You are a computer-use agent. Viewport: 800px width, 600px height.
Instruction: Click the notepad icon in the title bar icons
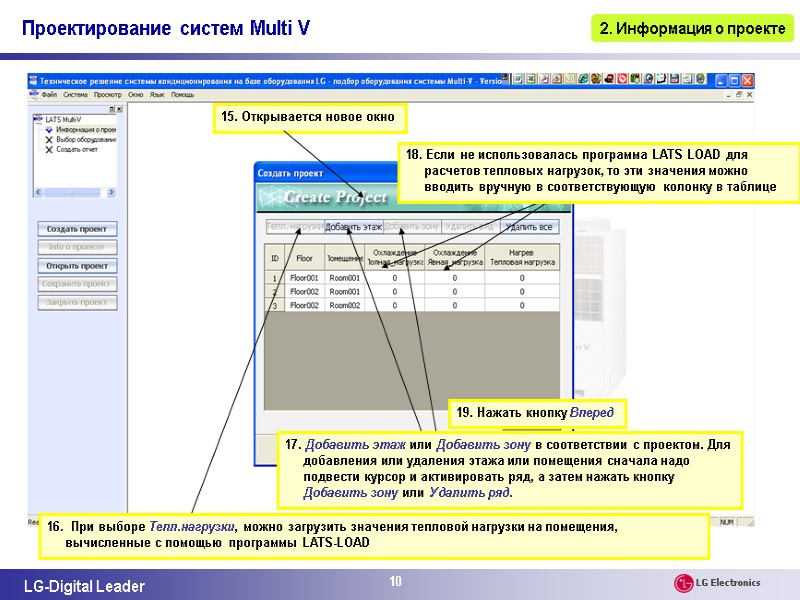point(661,79)
